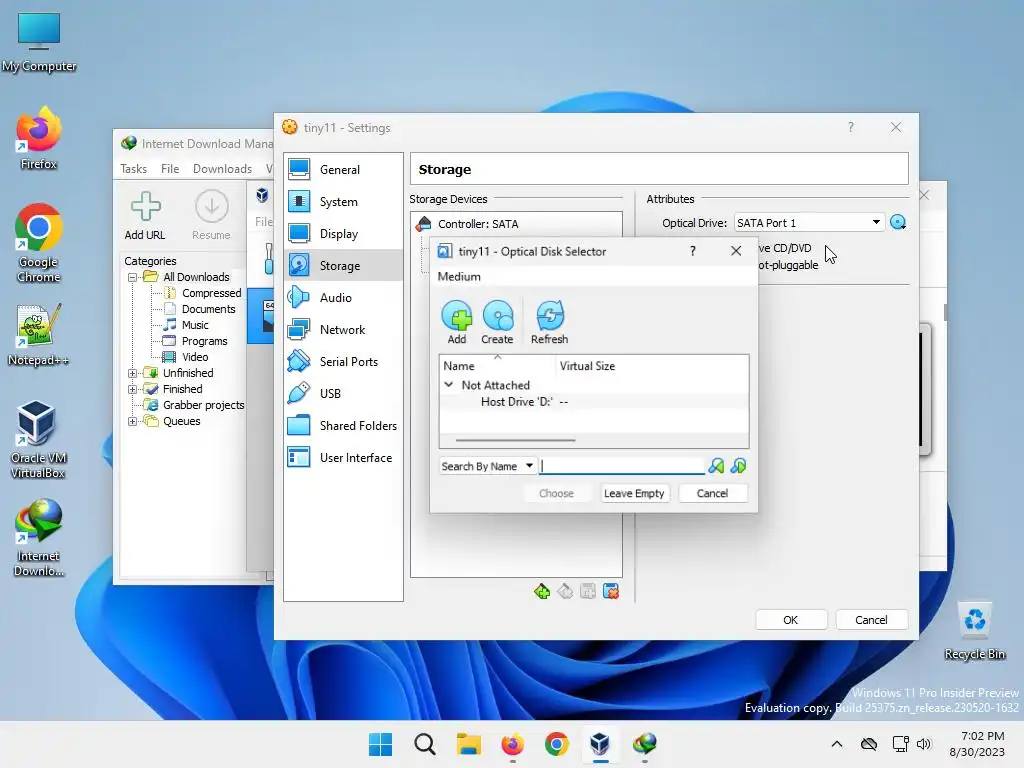Click Recycle Bin desktop icon

[974, 631]
